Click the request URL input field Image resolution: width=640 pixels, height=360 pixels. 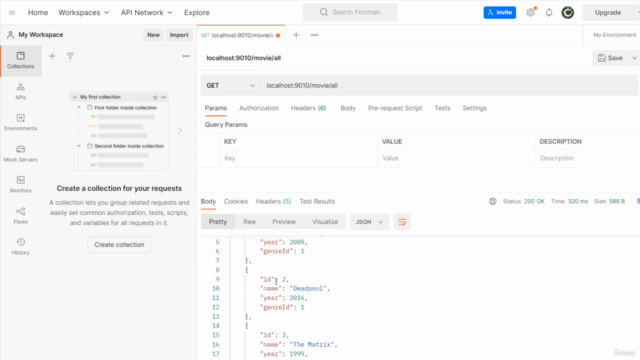click(x=449, y=86)
